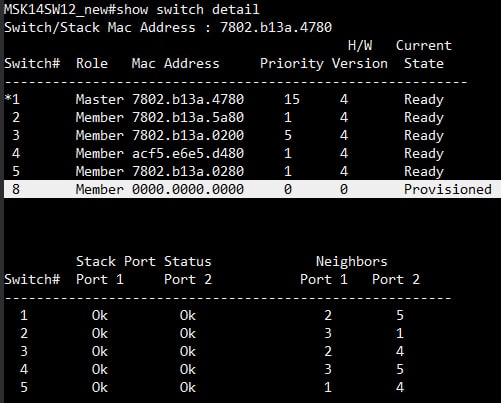Click the hostname prompt 'MSK14SW12_new#'
Image resolution: width=501 pixels, height=403 pixels.
(x=60, y=10)
